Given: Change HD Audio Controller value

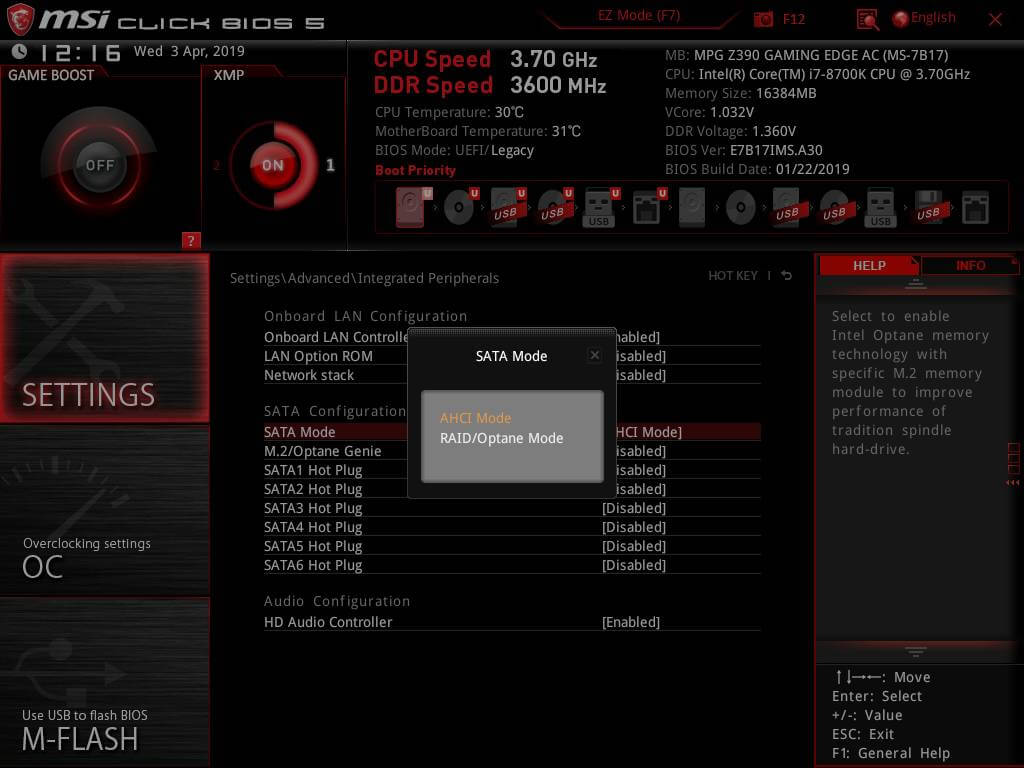Looking at the screenshot, I should pyautogui.click(x=631, y=622).
